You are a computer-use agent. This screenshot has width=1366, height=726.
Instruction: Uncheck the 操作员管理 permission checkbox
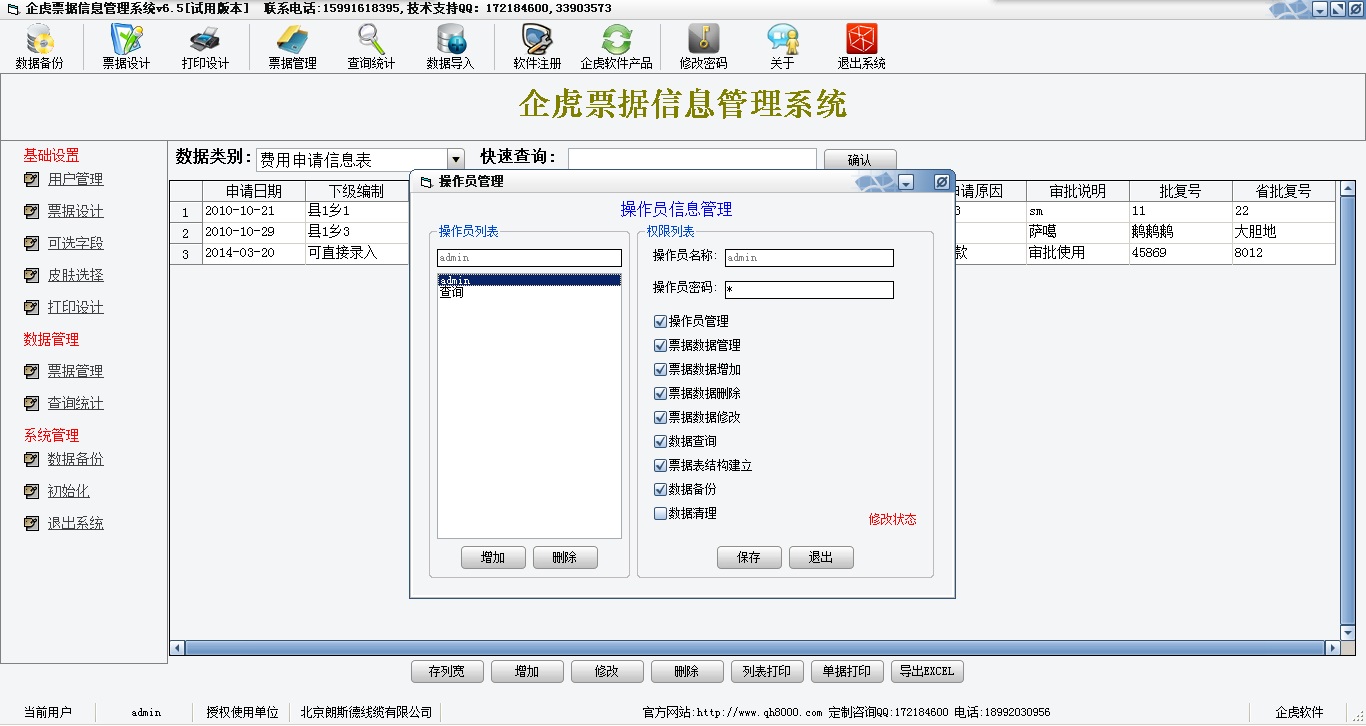pyautogui.click(x=660, y=322)
